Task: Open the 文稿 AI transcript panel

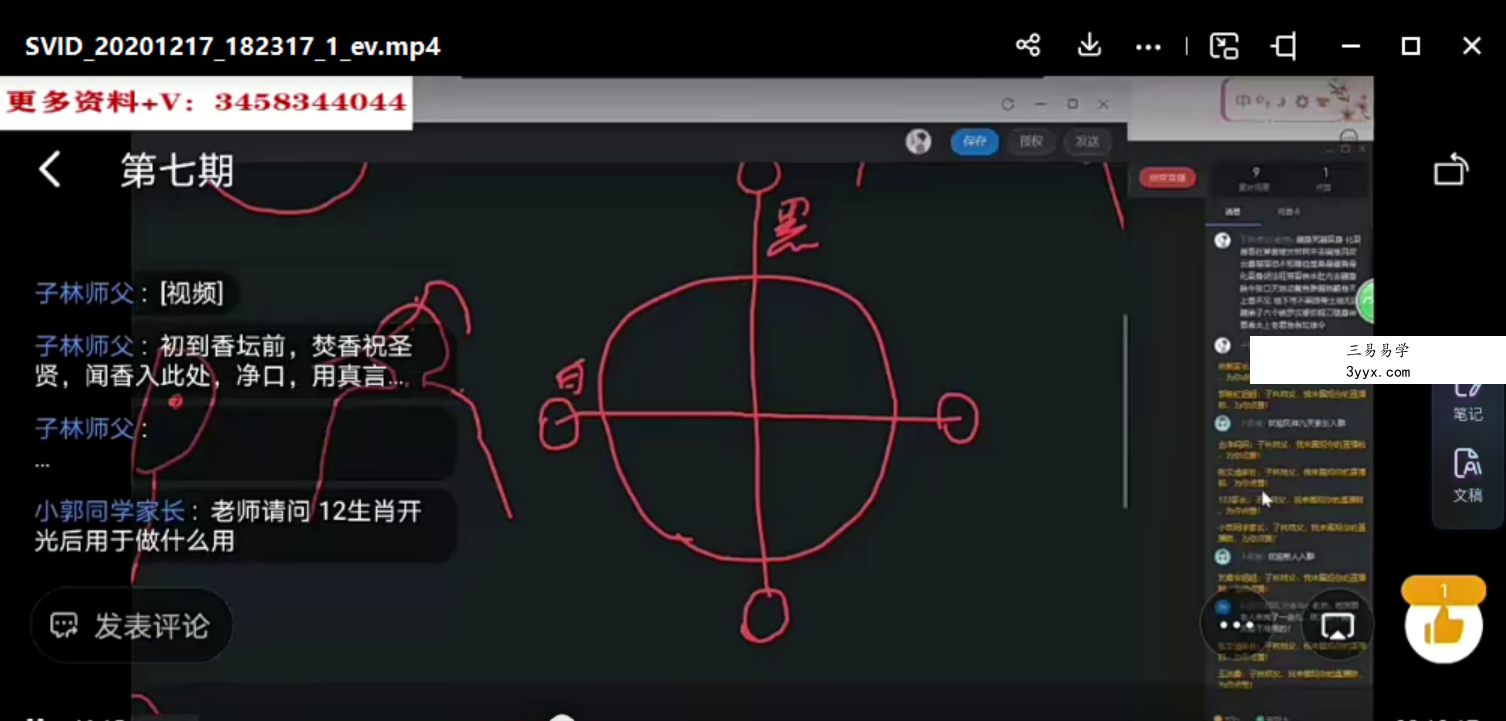Action: point(1467,476)
